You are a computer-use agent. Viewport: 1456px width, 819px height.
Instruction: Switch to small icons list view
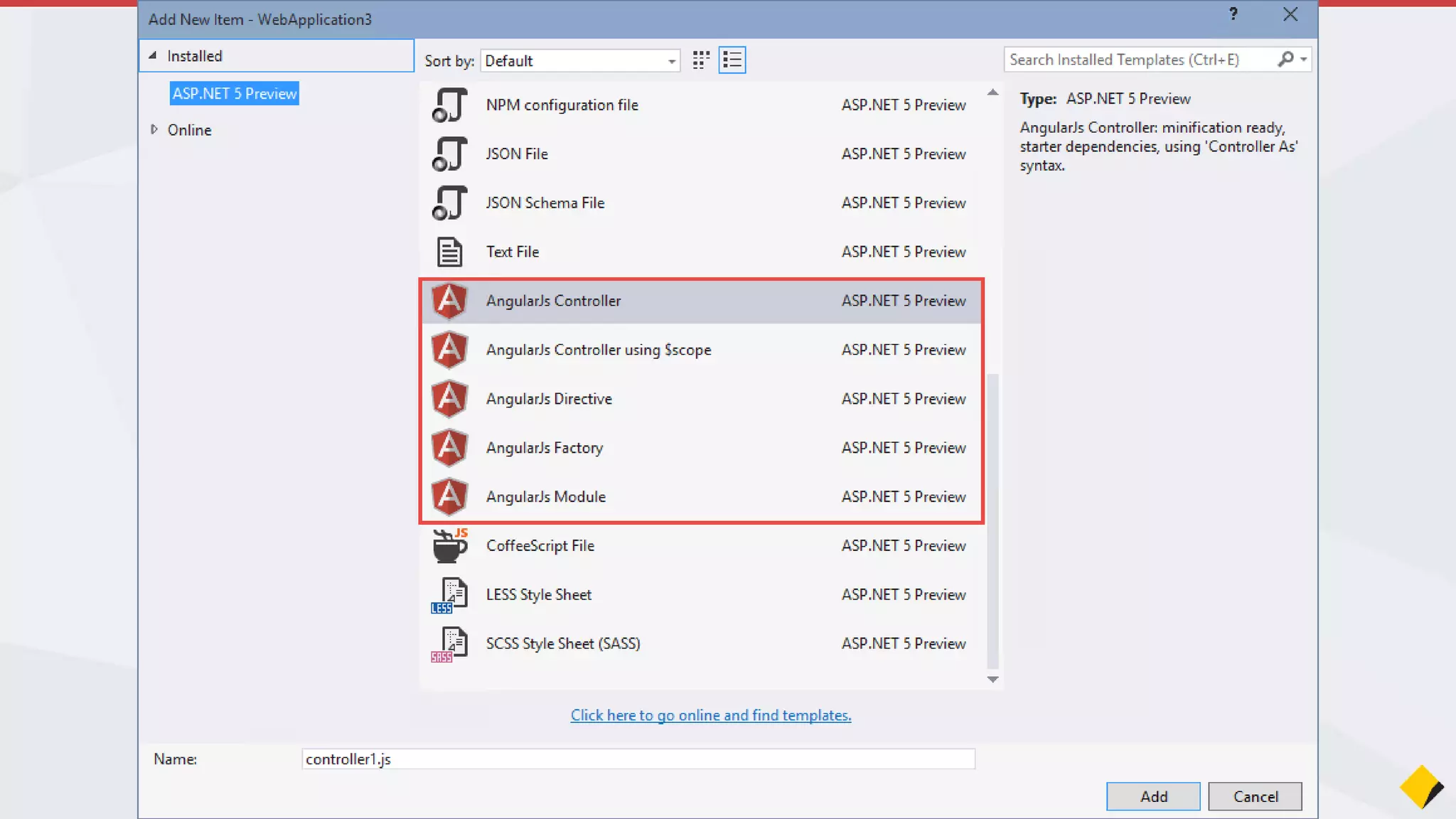pyautogui.click(x=732, y=60)
